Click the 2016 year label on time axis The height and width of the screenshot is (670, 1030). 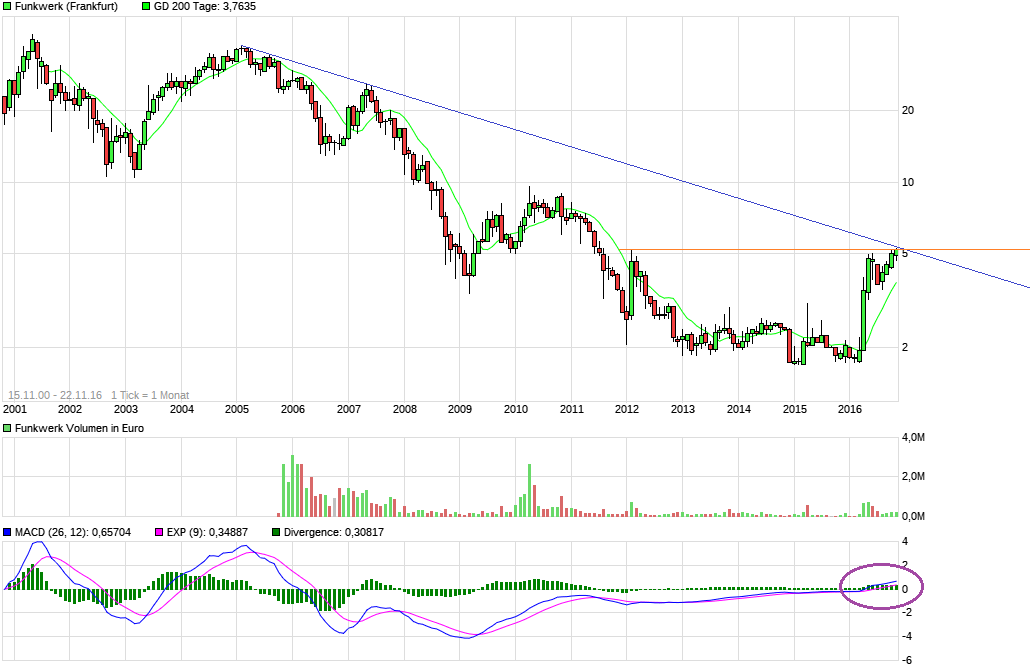coord(849,409)
